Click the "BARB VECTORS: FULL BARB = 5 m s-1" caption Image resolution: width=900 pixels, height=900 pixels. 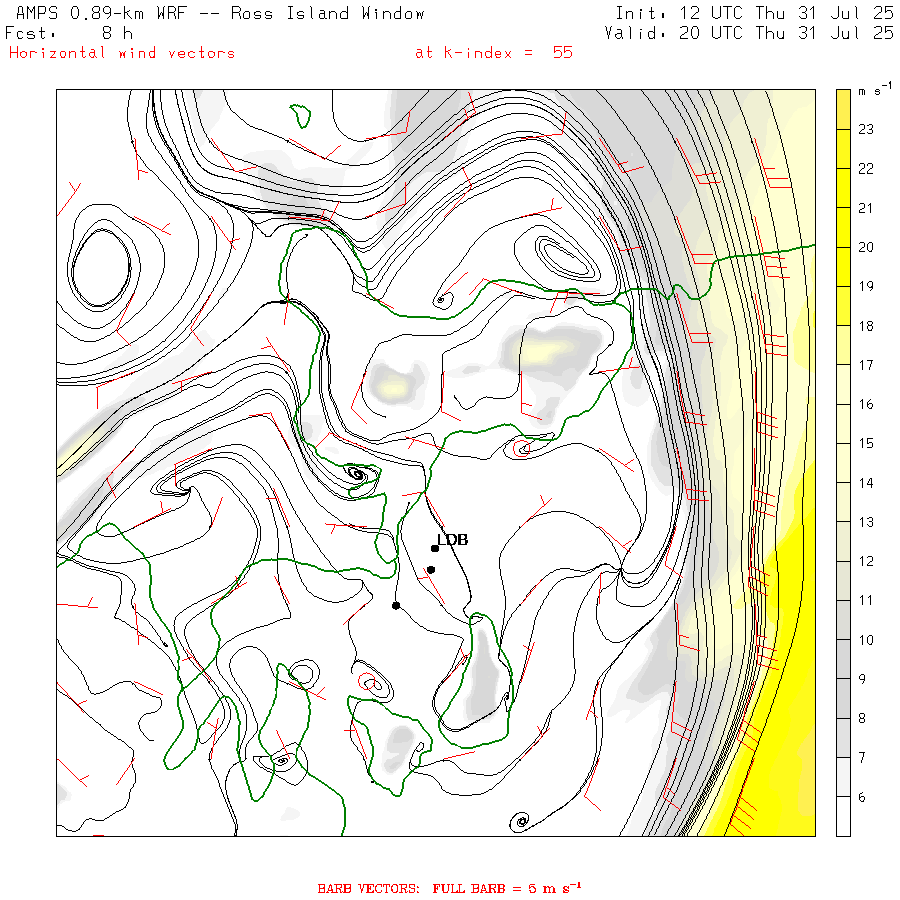(449, 888)
